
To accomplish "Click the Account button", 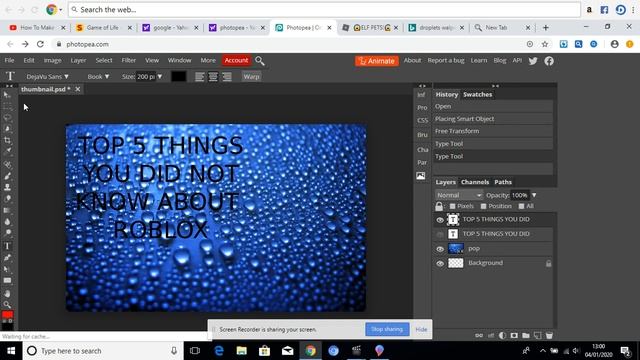I will (236, 60).
